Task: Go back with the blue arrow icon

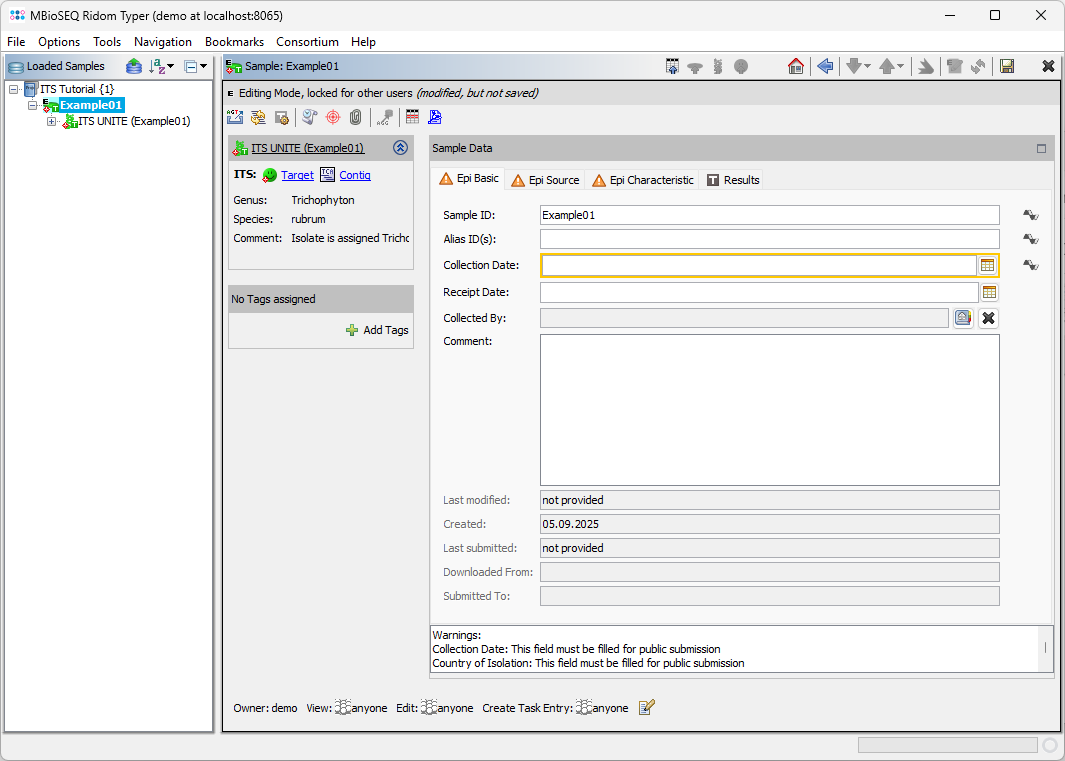Action: pos(825,66)
